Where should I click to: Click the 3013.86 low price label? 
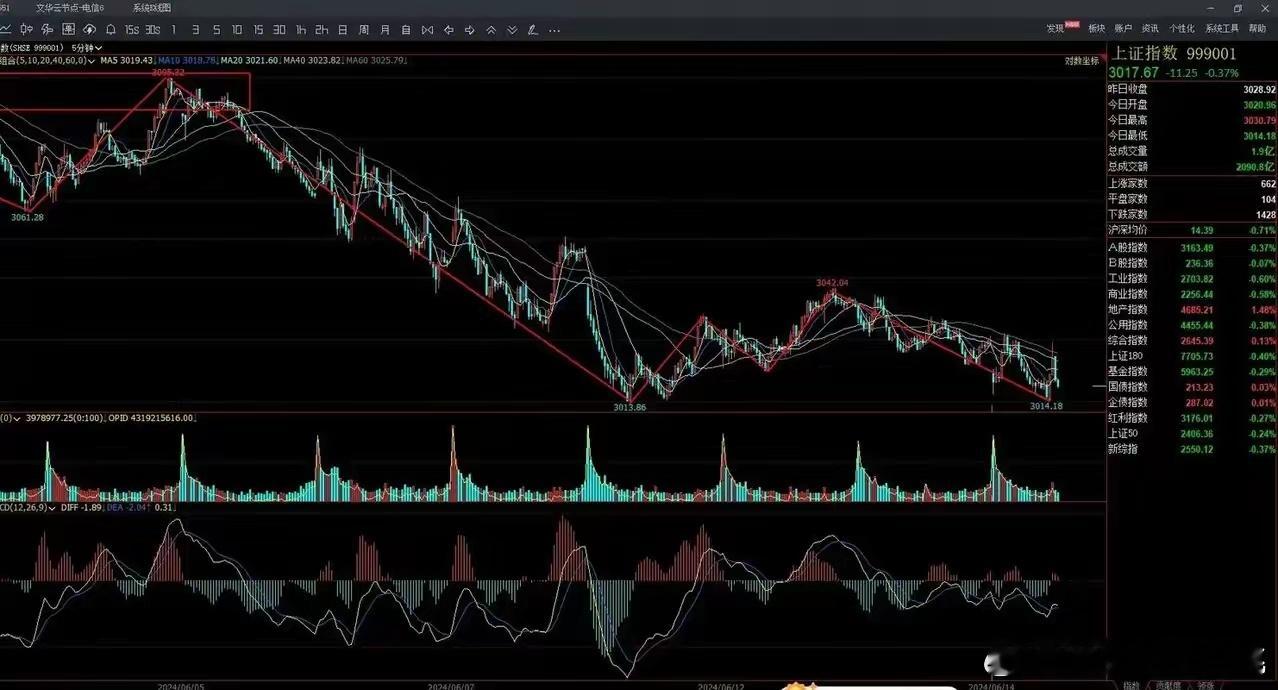click(x=629, y=408)
